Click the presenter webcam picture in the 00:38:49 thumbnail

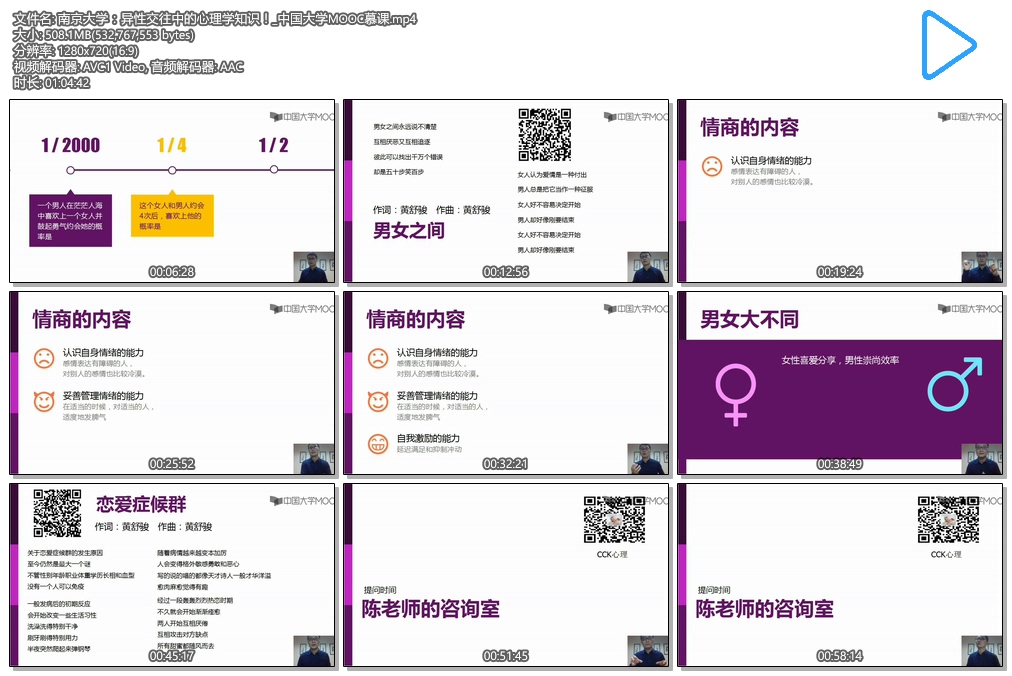click(981, 459)
